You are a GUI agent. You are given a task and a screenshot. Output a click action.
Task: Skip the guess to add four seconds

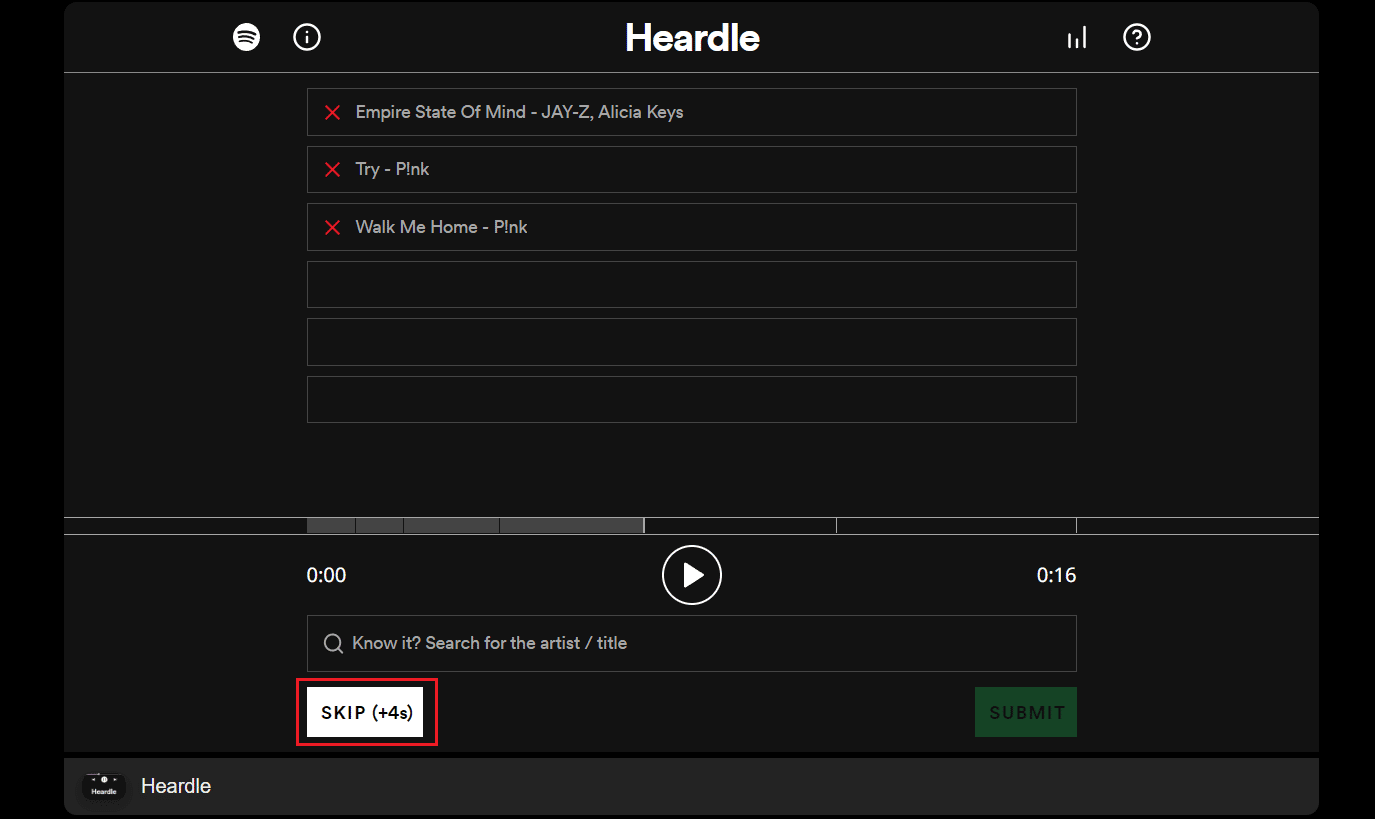click(x=366, y=713)
